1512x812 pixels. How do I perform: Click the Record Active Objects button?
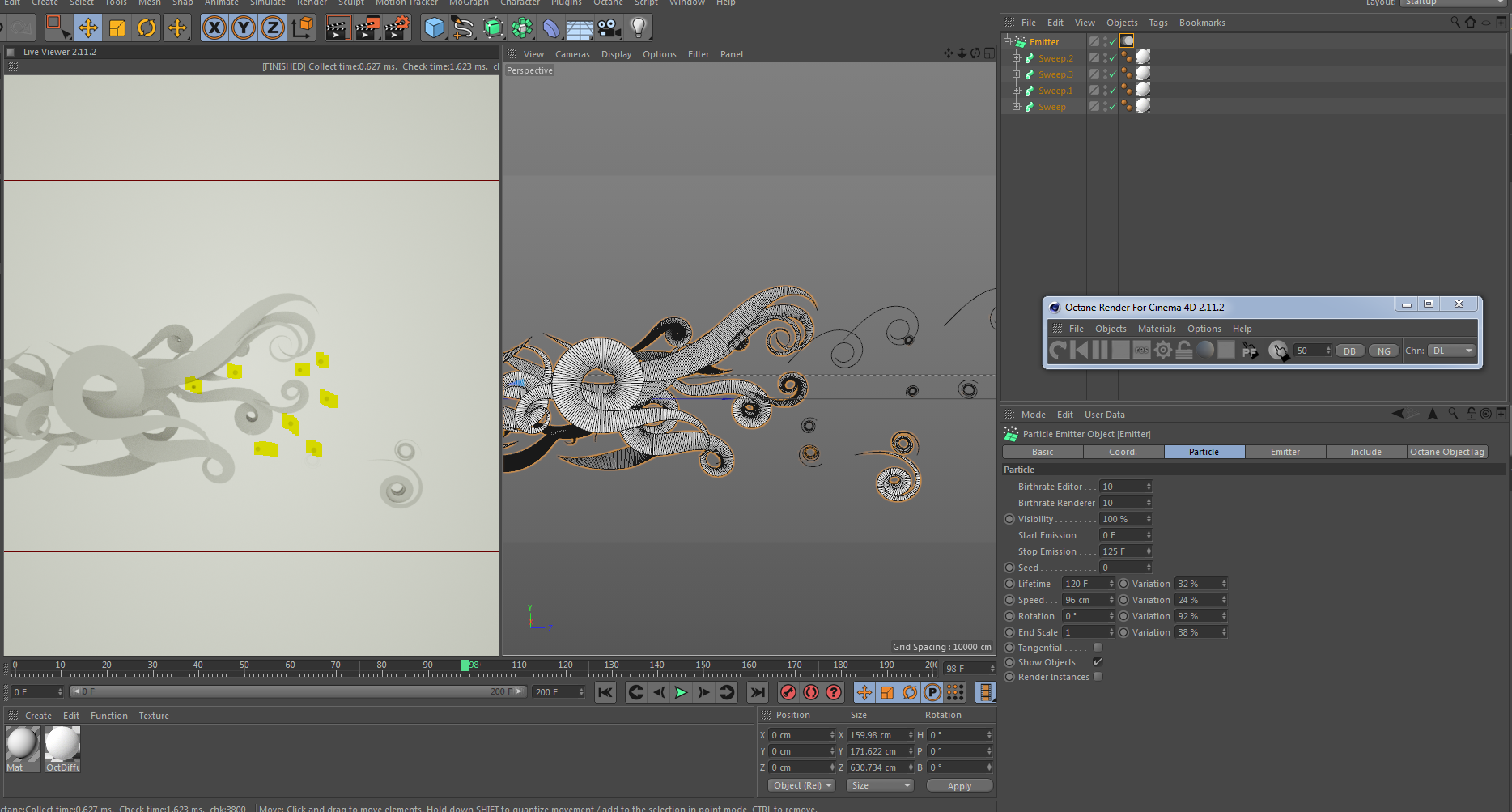point(788,692)
